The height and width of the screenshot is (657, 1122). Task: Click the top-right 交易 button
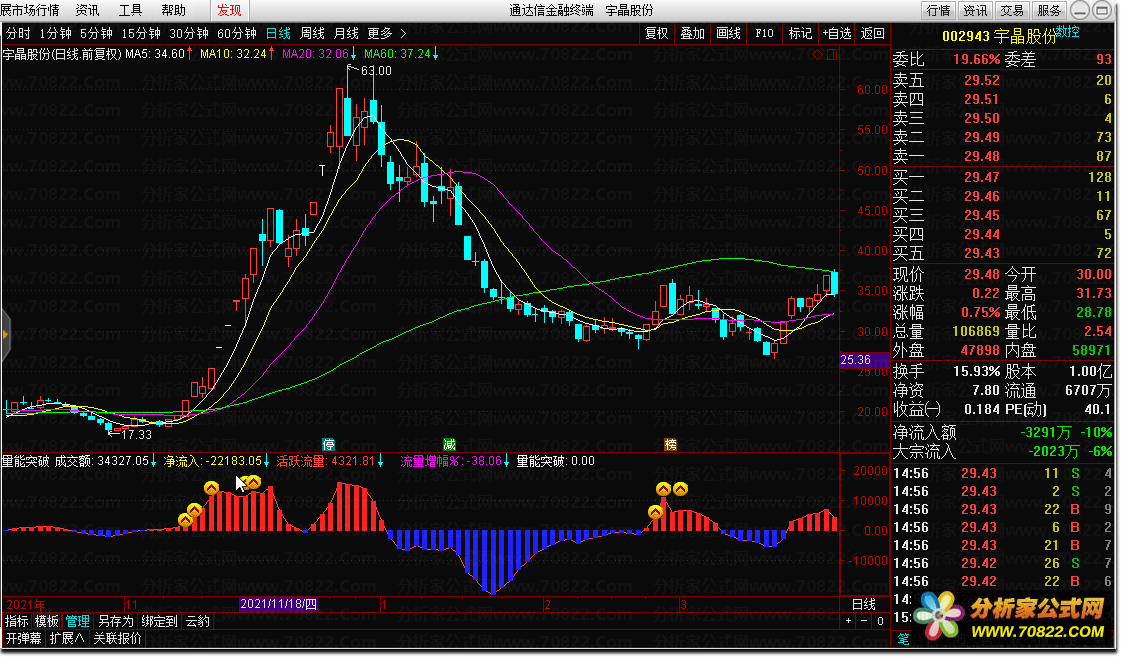tap(1012, 10)
